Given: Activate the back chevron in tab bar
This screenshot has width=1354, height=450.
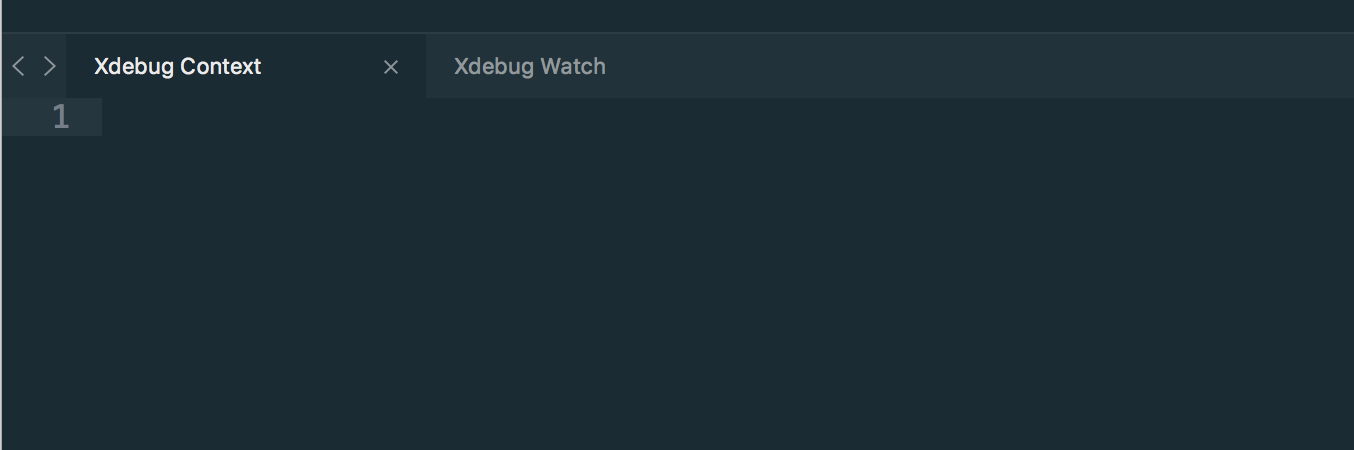Looking at the screenshot, I should (x=18, y=67).
